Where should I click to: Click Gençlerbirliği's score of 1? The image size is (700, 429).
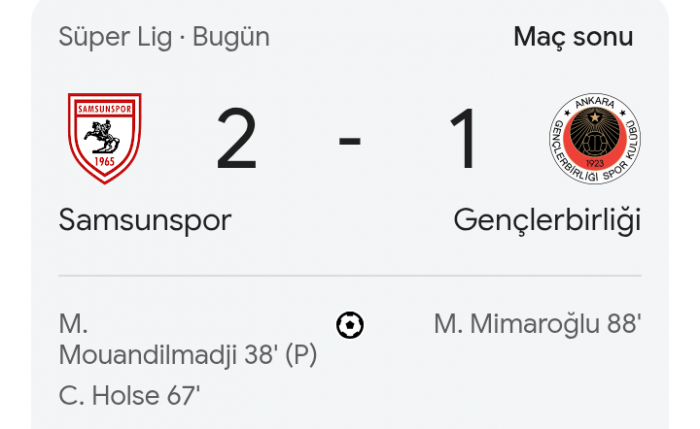(x=463, y=140)
